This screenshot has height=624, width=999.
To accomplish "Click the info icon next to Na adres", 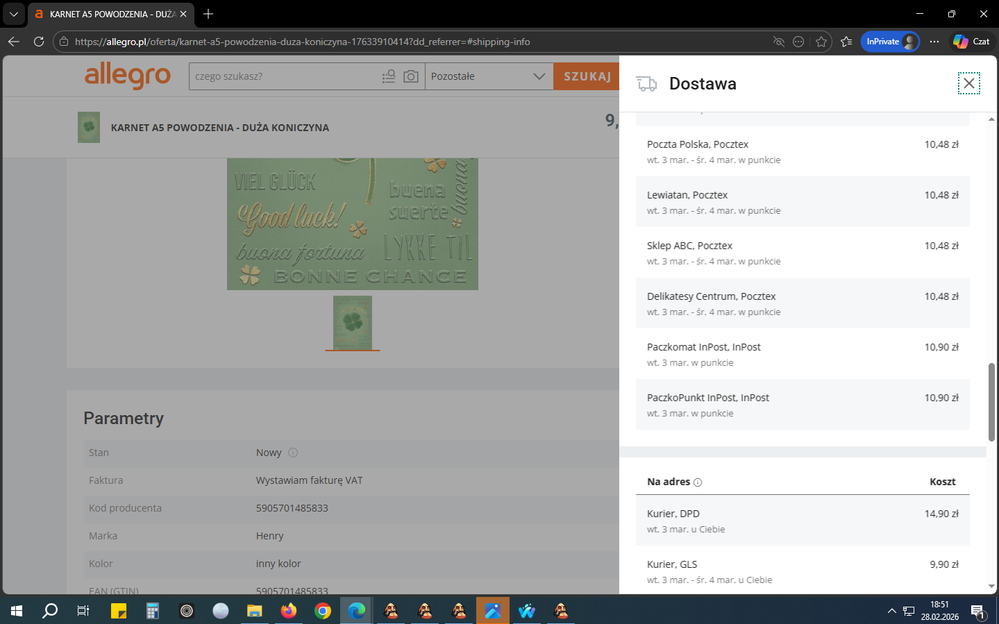I will point(698,482).
